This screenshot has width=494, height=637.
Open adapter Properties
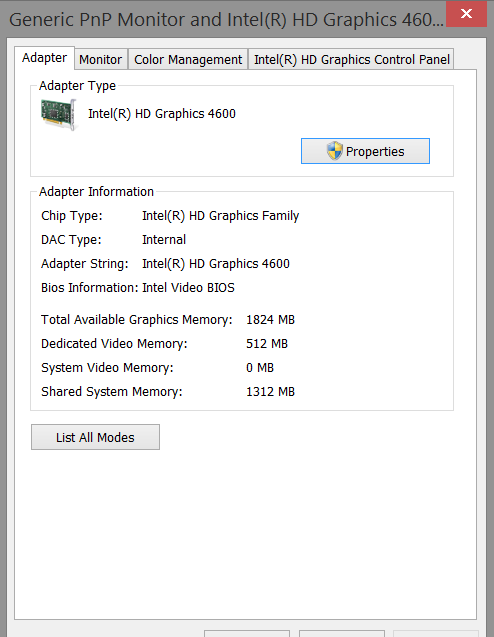365,151
